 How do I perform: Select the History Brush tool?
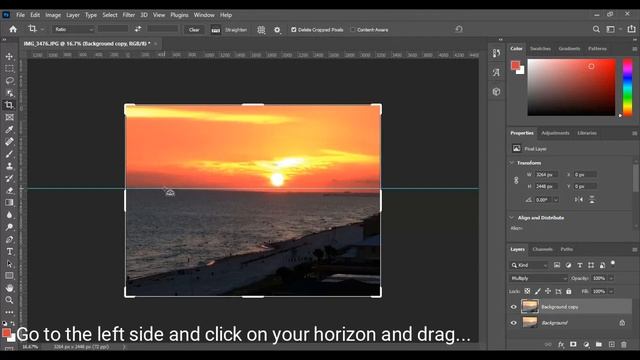9,178
